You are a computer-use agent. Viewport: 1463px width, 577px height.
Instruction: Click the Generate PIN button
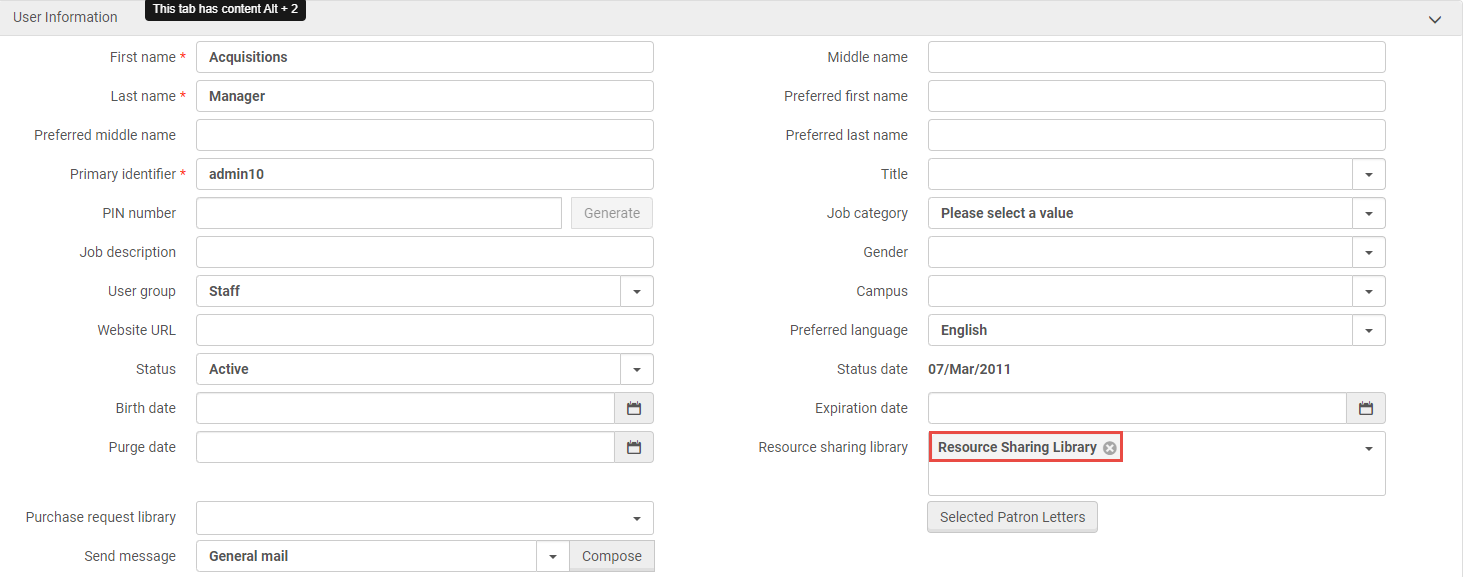click(612, 213)
